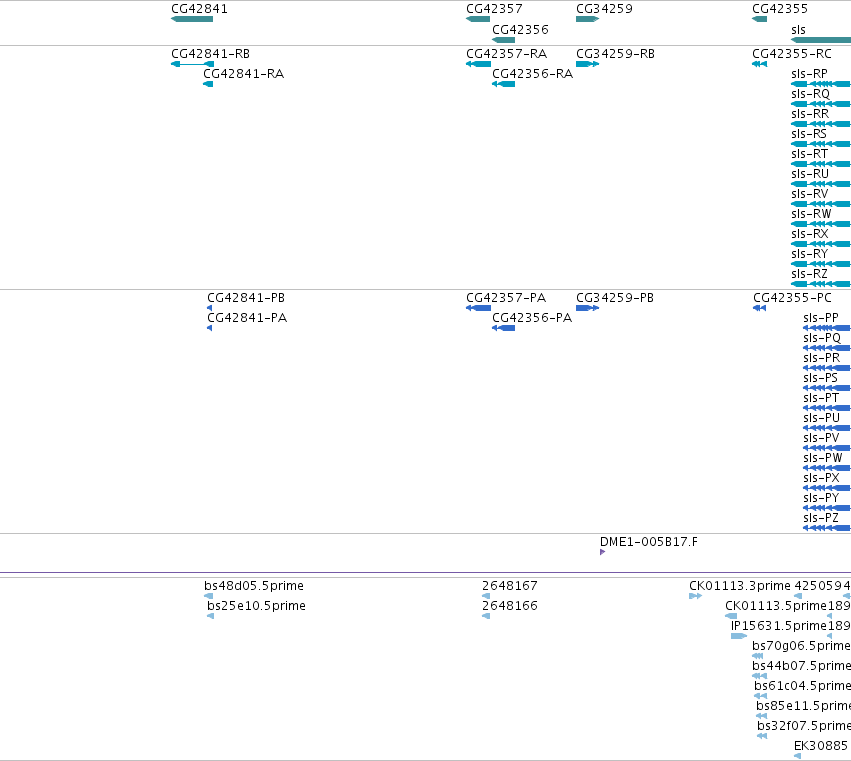Click the 2648167 EST label
Image resolution: width=851 pixels, height=761 pixels.
click(510, 586)
